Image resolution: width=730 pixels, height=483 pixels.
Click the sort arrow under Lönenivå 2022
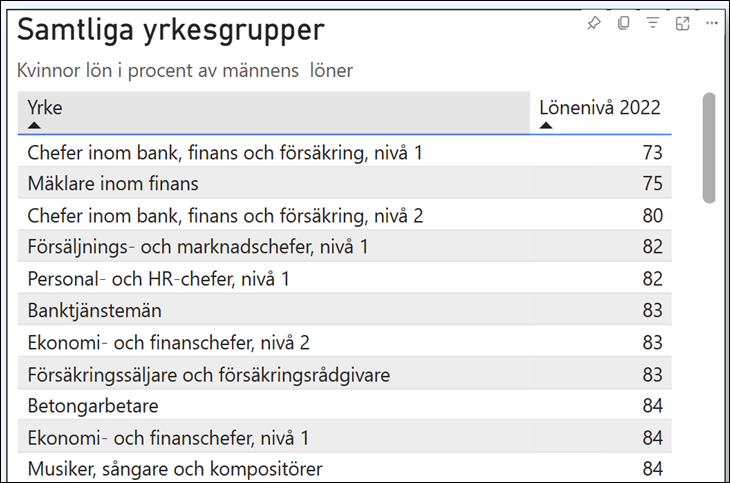pos(546,125)
